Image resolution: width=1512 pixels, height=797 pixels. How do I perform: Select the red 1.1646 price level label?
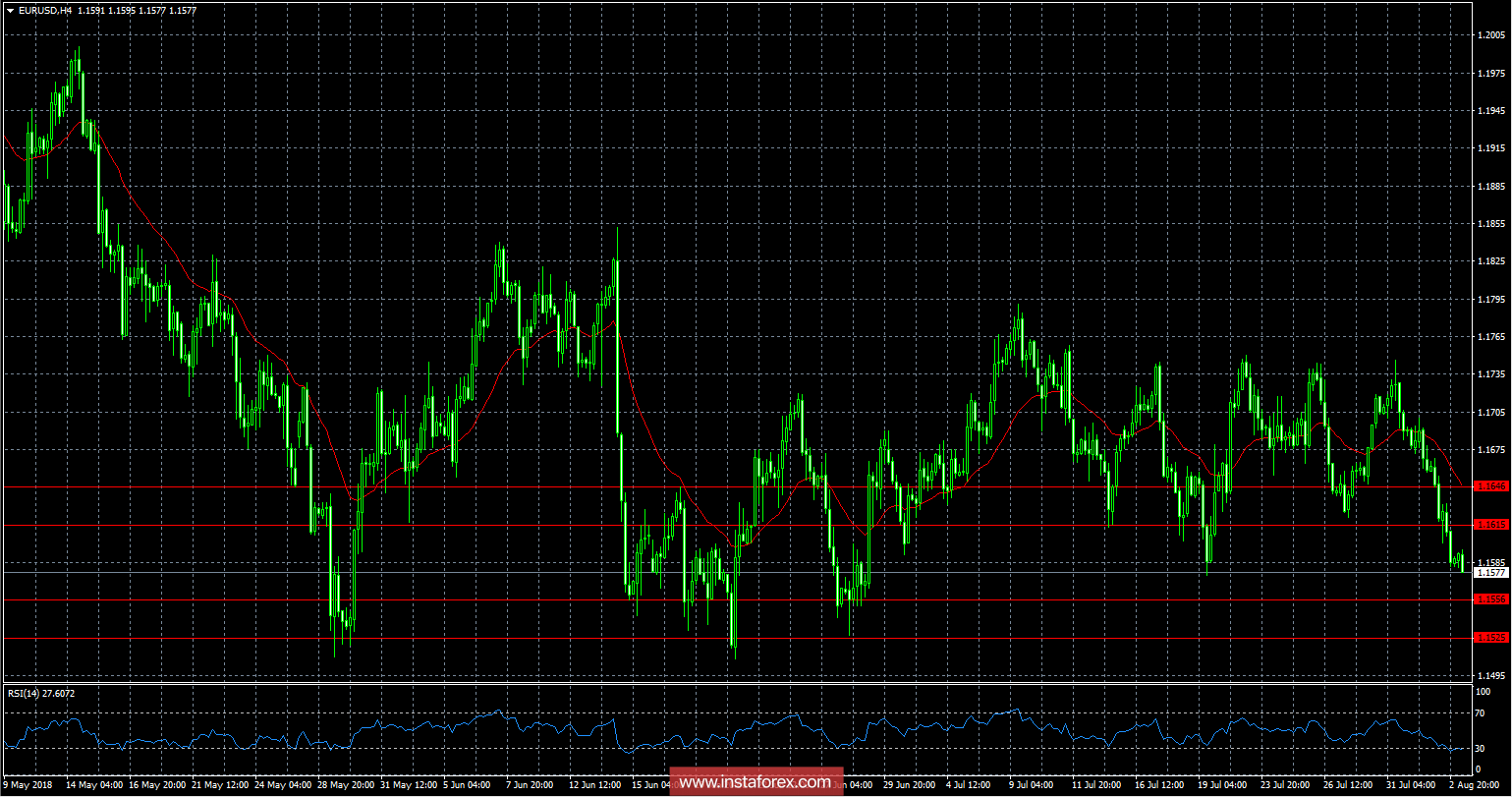[x=1492, y=486]
